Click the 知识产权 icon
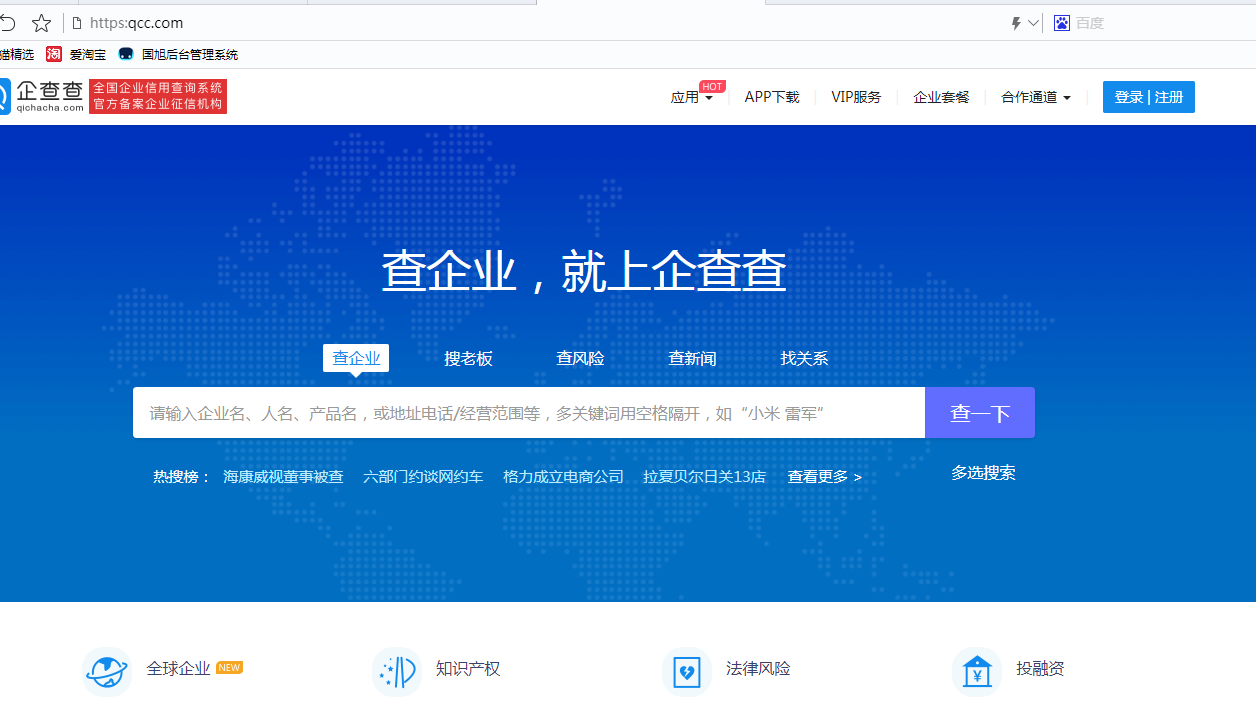This screenshot has width=1256, height=726. [x=397, y=671]
